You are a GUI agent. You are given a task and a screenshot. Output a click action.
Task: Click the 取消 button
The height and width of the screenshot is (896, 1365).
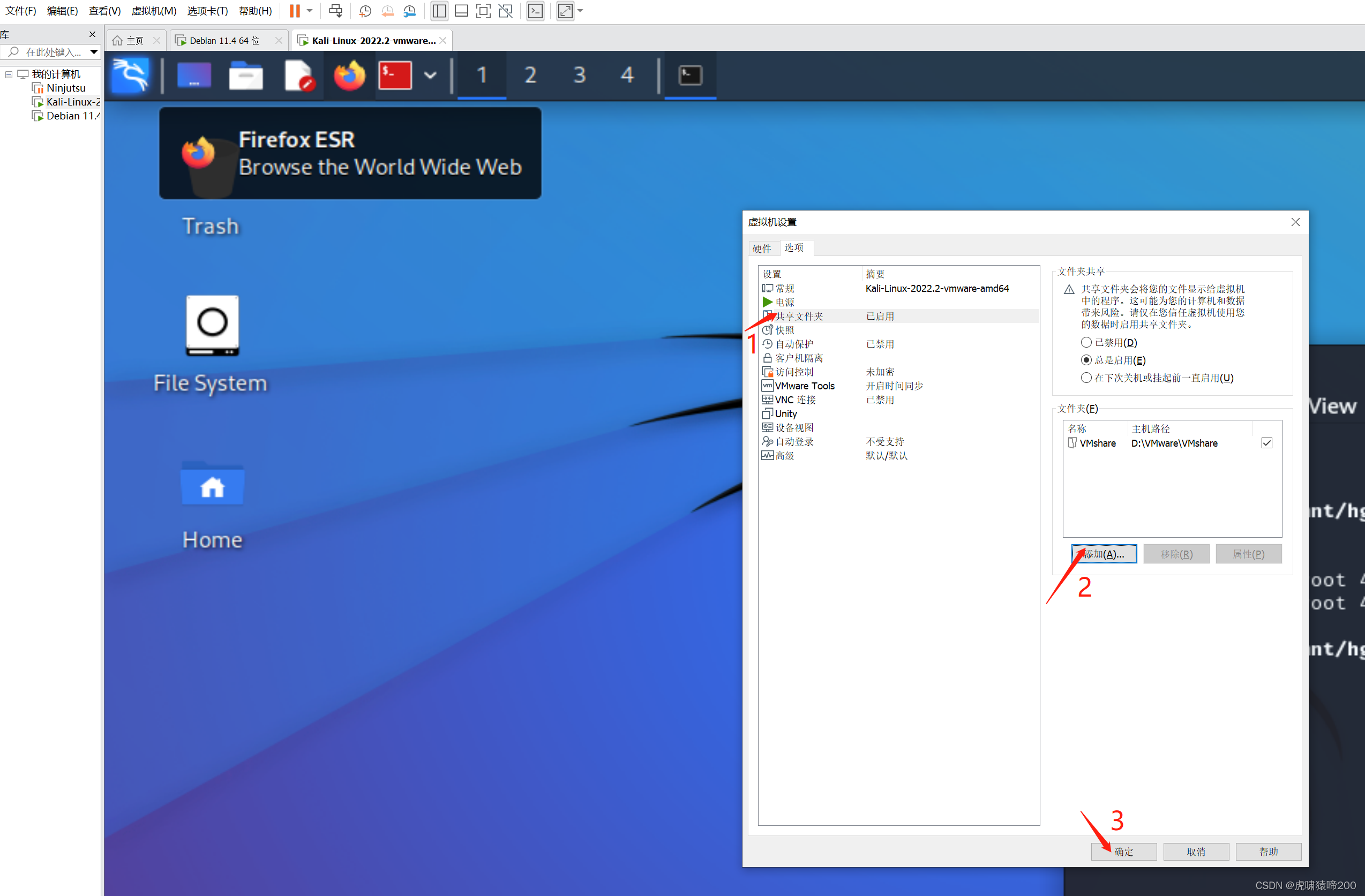(x=1196, y=852)
